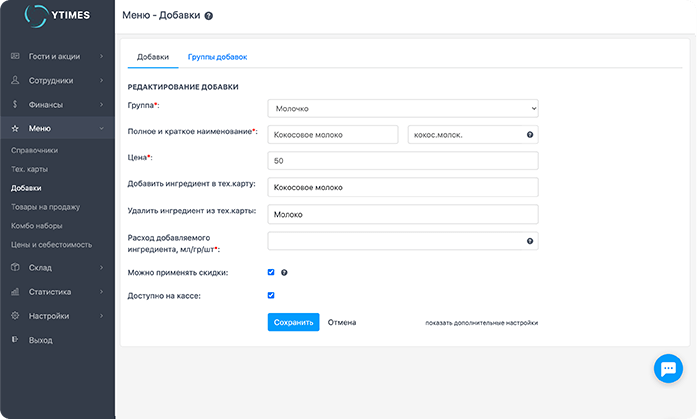This screenshot has width=697, height=419.
Task: Select the Добавки tab
Action: coord(153,57)
